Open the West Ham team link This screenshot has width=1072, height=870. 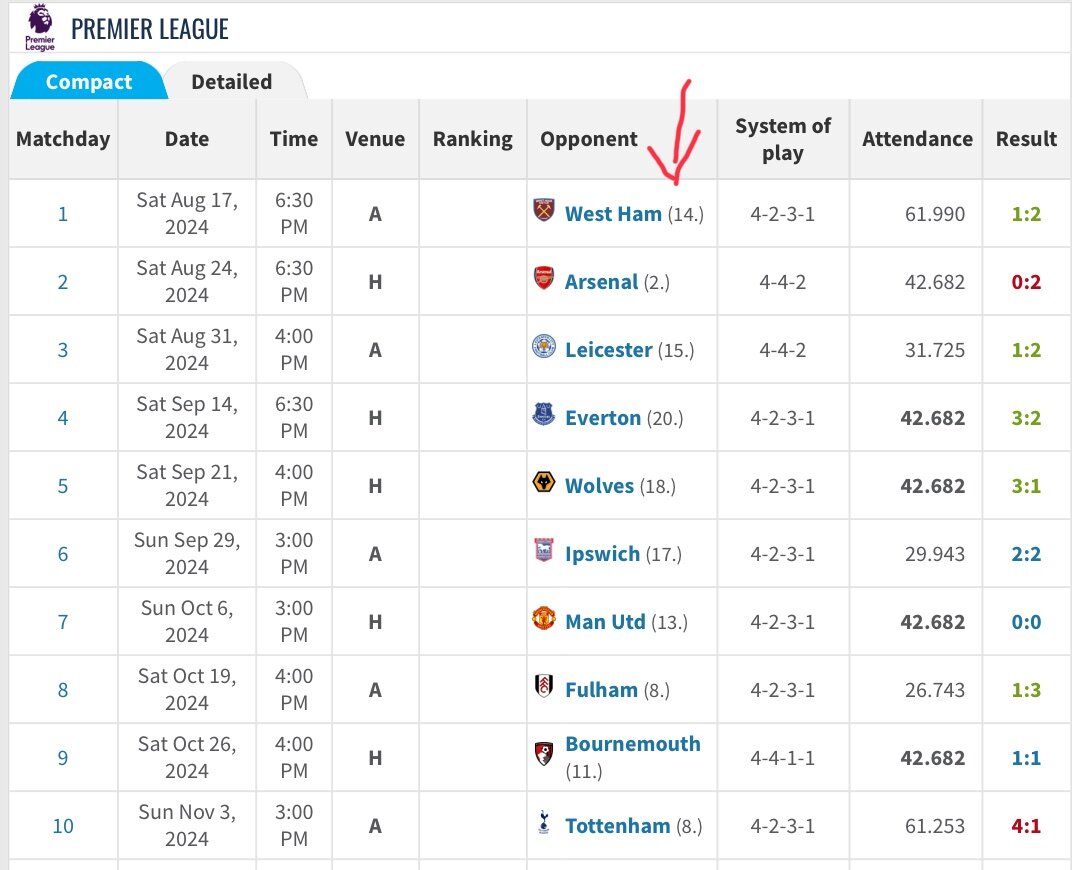[613, 214]
